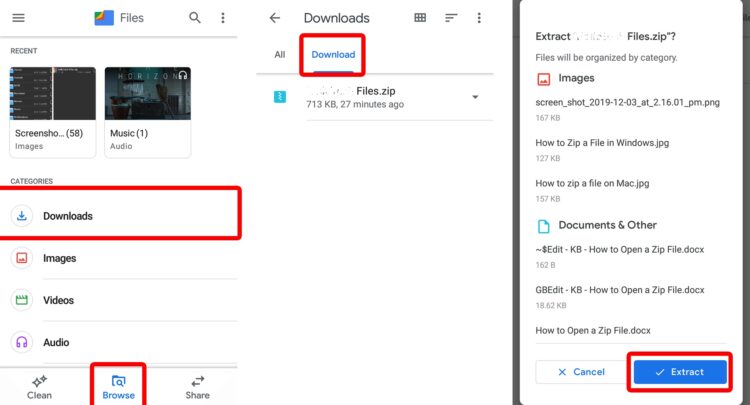Tap the Videos clapperboard icon
This screenshot has height=405, width=750.
pos(22,300)
